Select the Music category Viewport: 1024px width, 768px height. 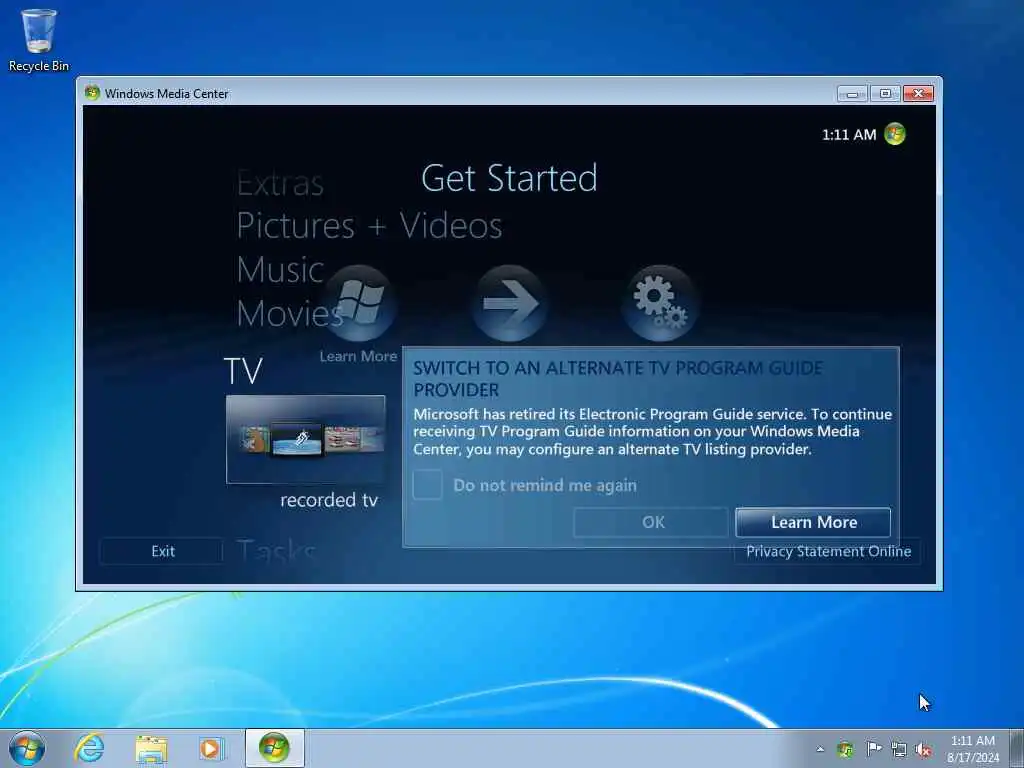coord(280,270)
